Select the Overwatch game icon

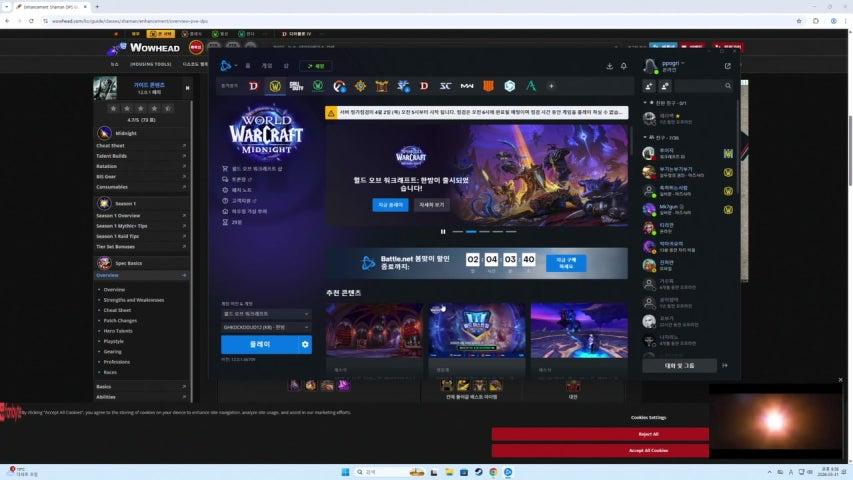click(339, 86)
